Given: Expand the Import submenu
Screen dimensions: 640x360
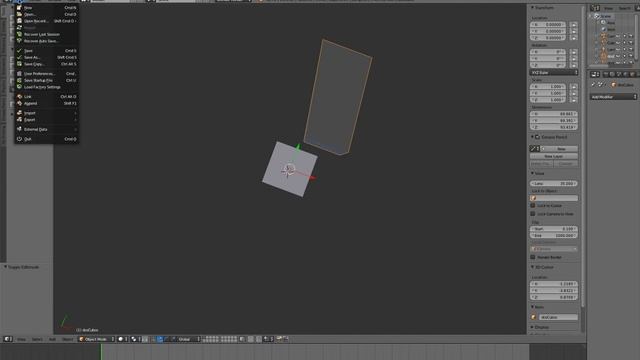Looking at the screenshot, I should click(47, 113).
